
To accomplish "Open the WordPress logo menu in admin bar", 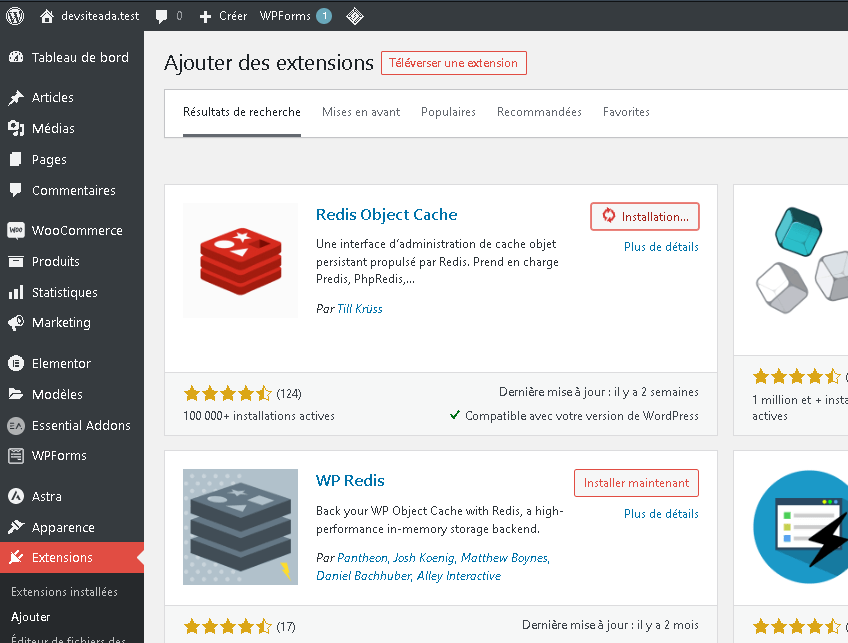I will tap(14, 15).
